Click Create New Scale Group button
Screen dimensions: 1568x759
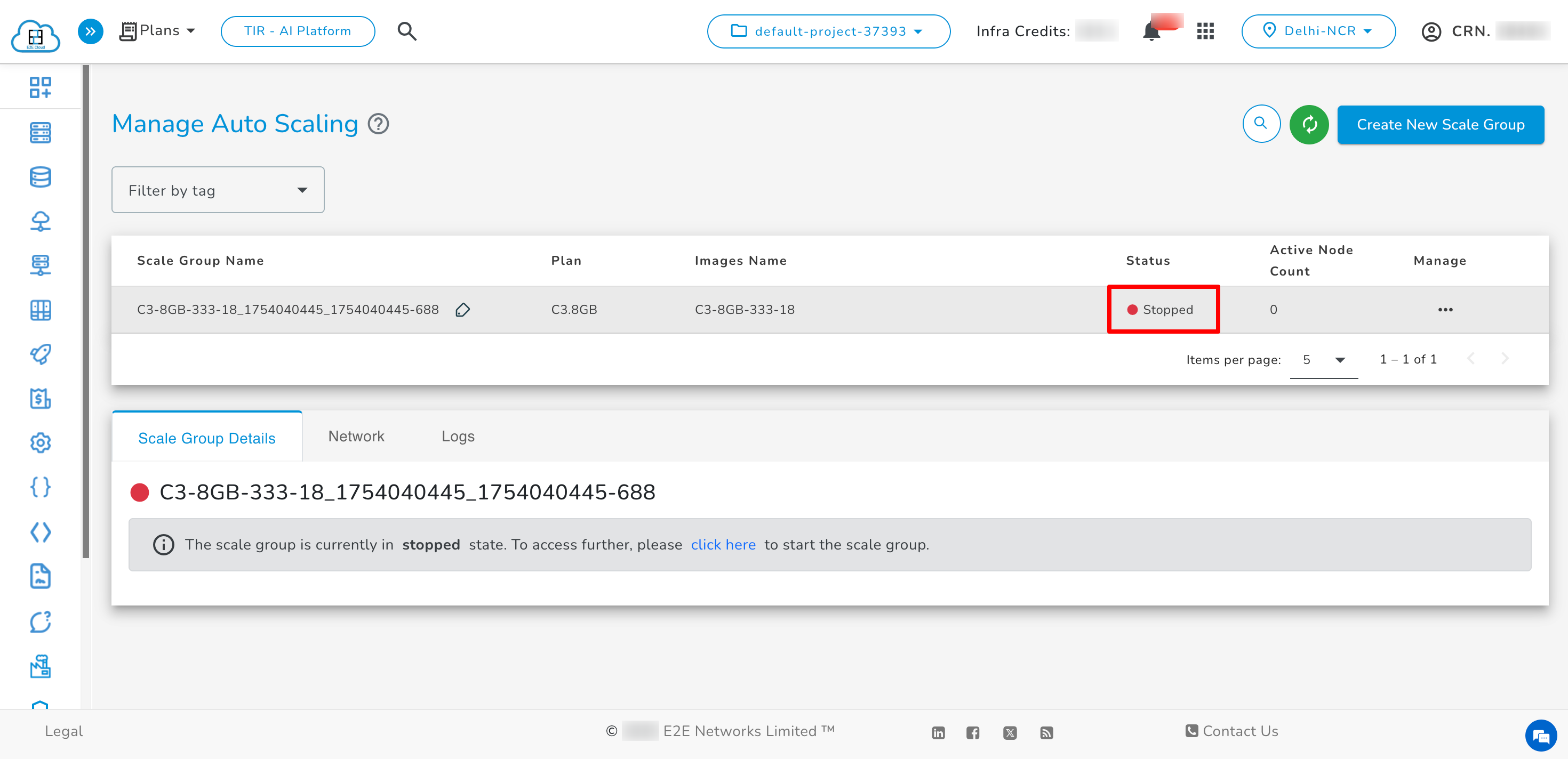coord(1440,125)
